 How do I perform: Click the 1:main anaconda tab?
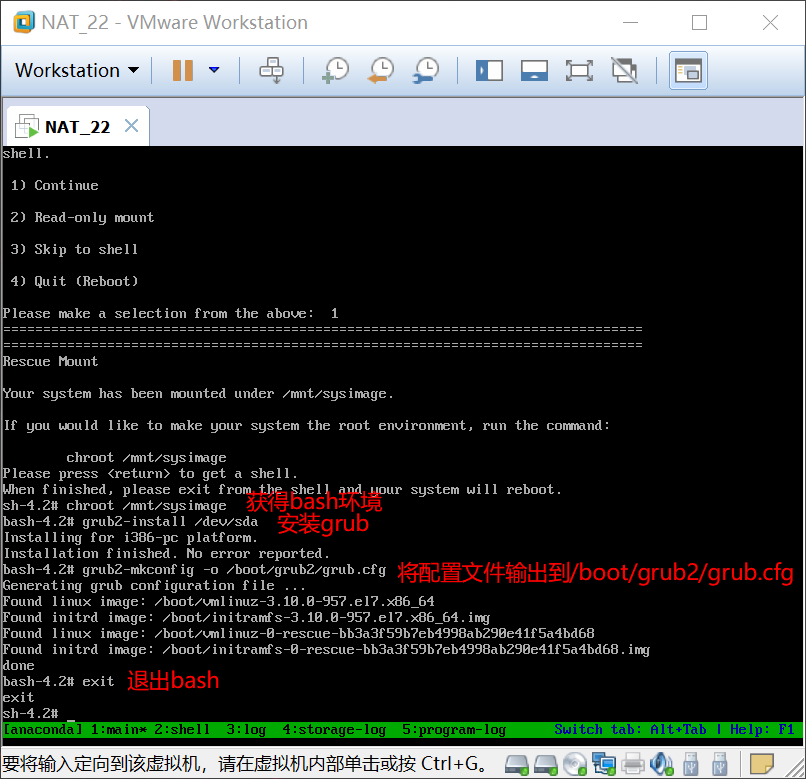119,729
